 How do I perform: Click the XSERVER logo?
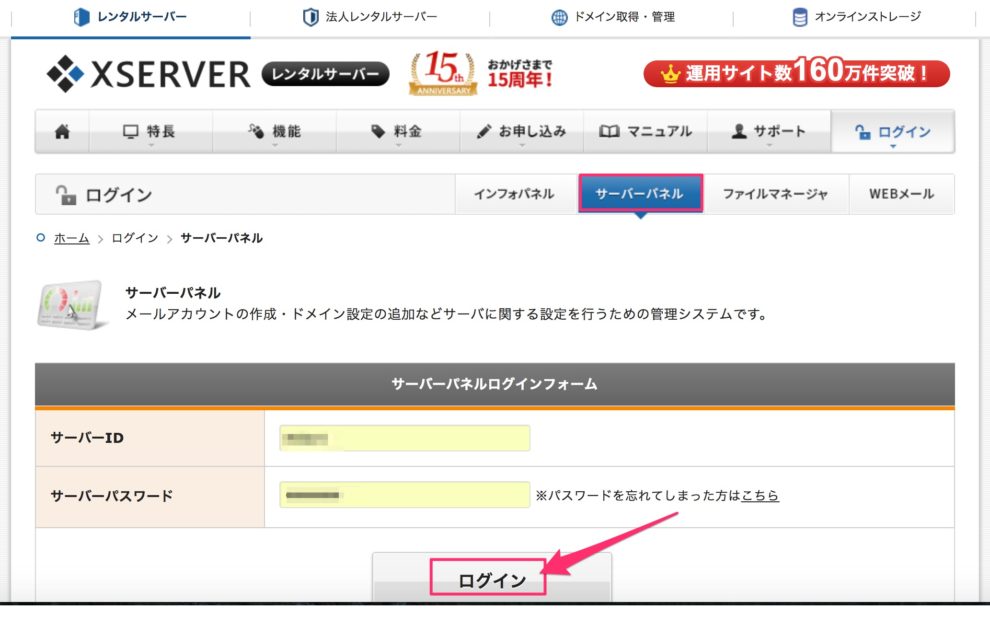click(148, 74)
